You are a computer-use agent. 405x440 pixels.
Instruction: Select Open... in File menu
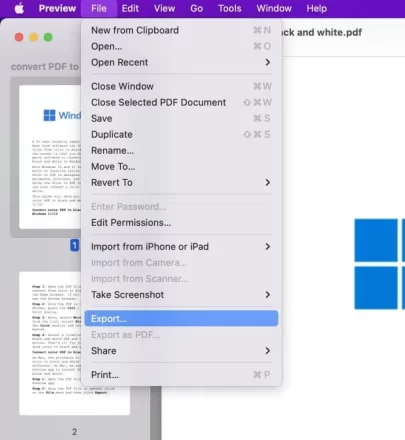181,46
